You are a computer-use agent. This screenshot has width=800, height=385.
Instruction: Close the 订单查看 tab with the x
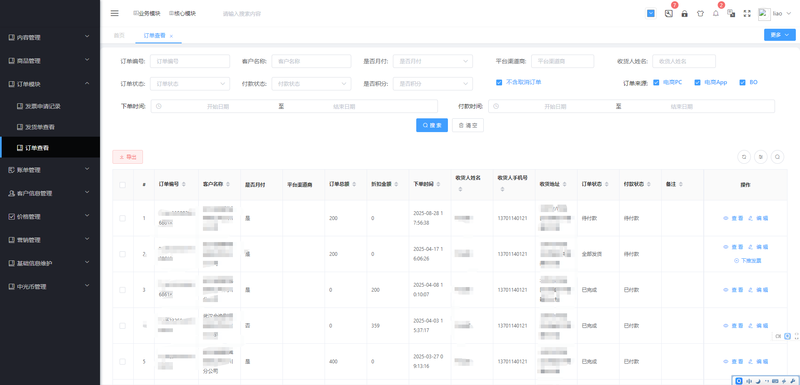tap(171, 36)
